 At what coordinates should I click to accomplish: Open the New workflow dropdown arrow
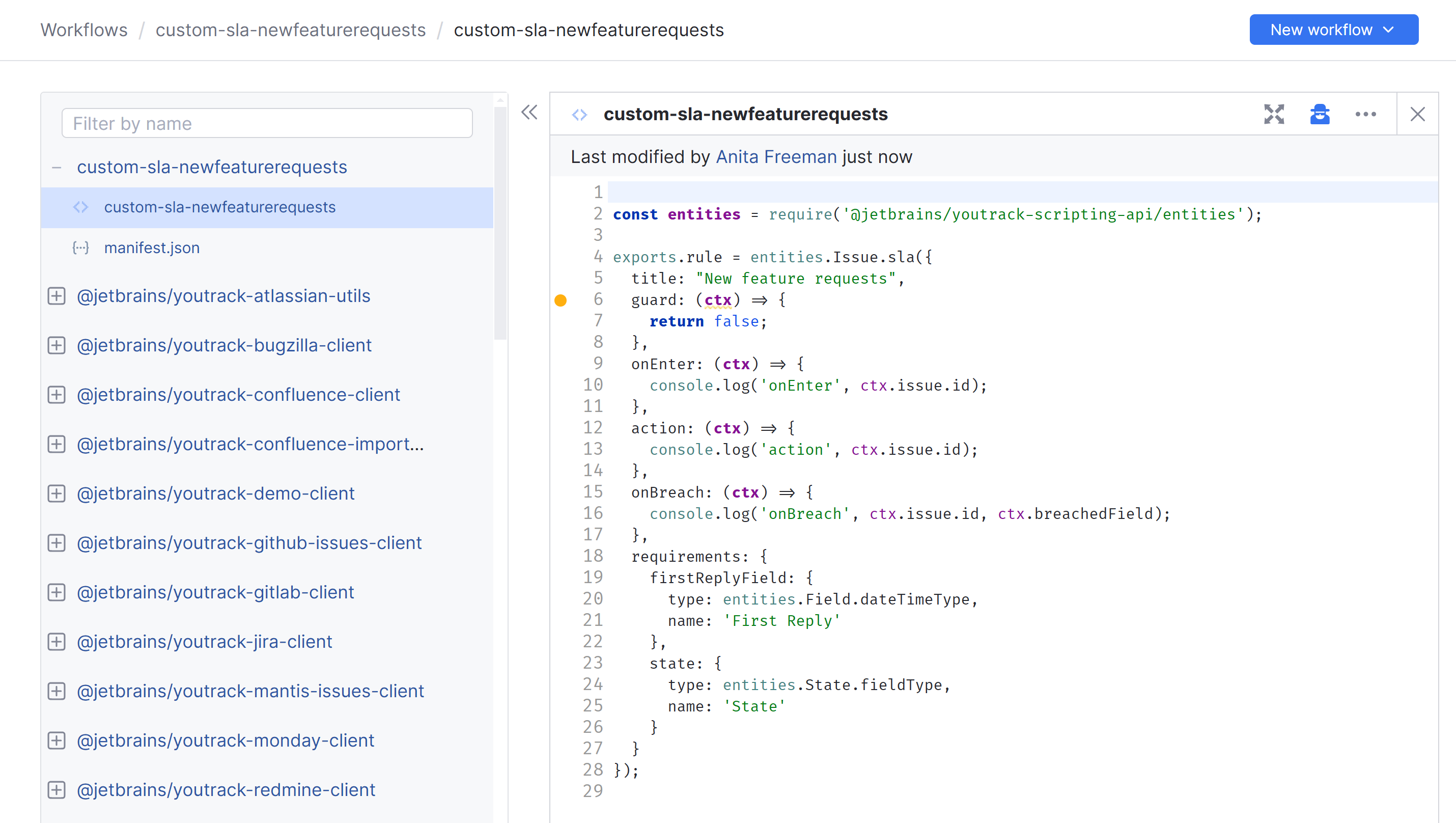pos(1390,30)
